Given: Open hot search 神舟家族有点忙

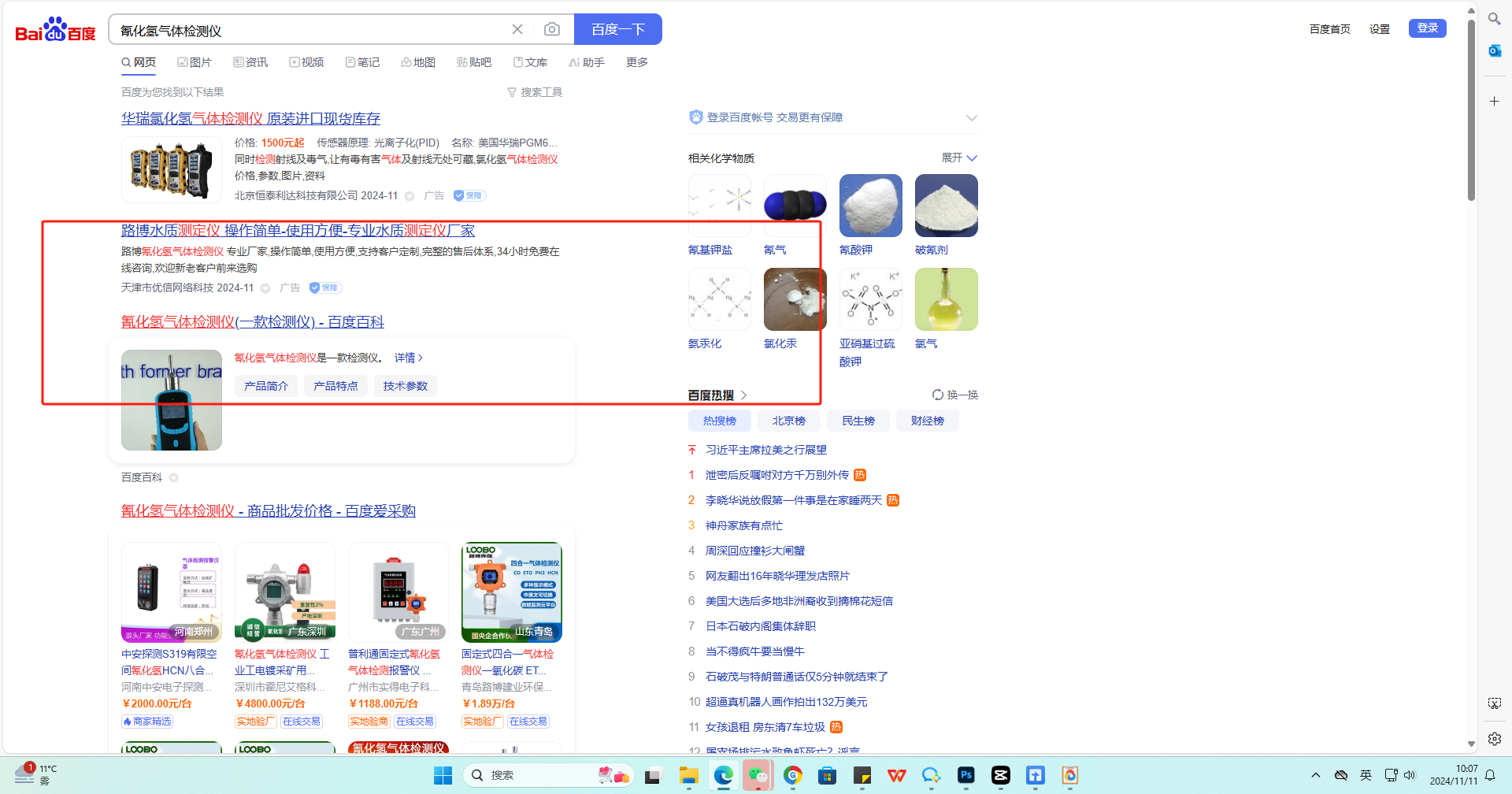Looking at the screenshot, I should [x=744, y=525].
